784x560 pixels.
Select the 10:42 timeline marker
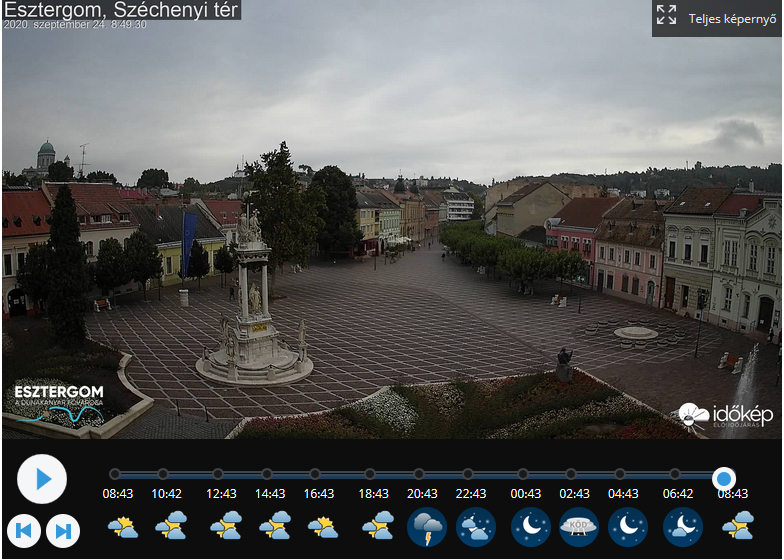point(163,474)
